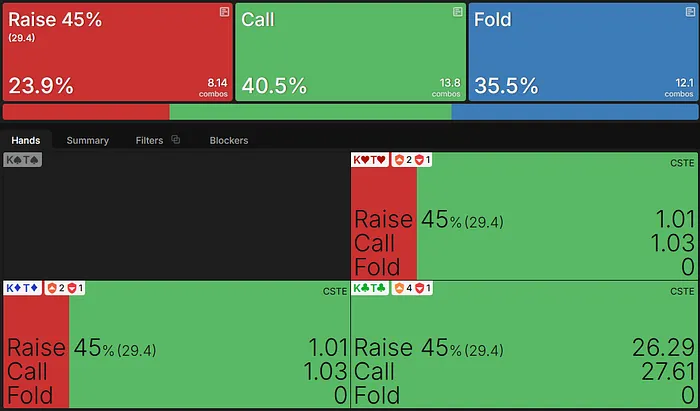Viewport: 700px width, 411px height.
Task: Click the red shield badge on K♥T♥
Action: [x=422, y=160]
